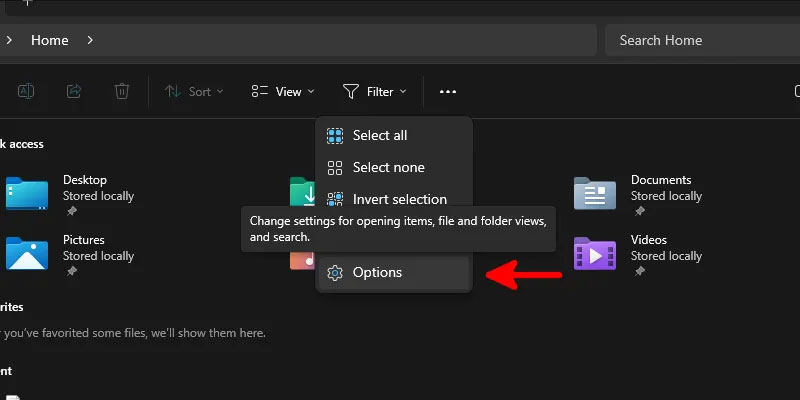Open the Desktop folder icon

pos(27,193)
